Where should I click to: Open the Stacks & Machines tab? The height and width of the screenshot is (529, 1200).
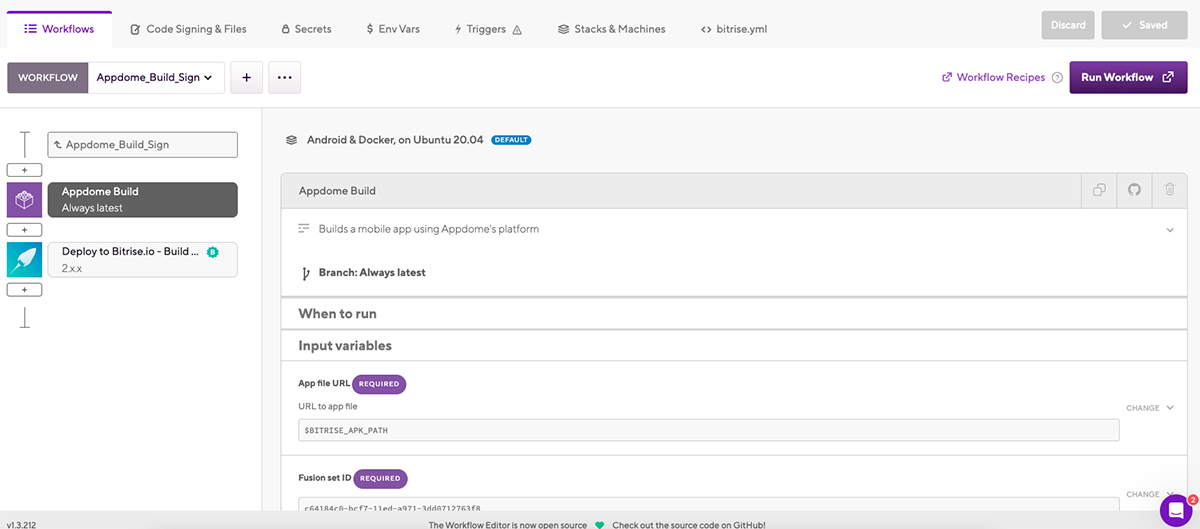[611, 29]
